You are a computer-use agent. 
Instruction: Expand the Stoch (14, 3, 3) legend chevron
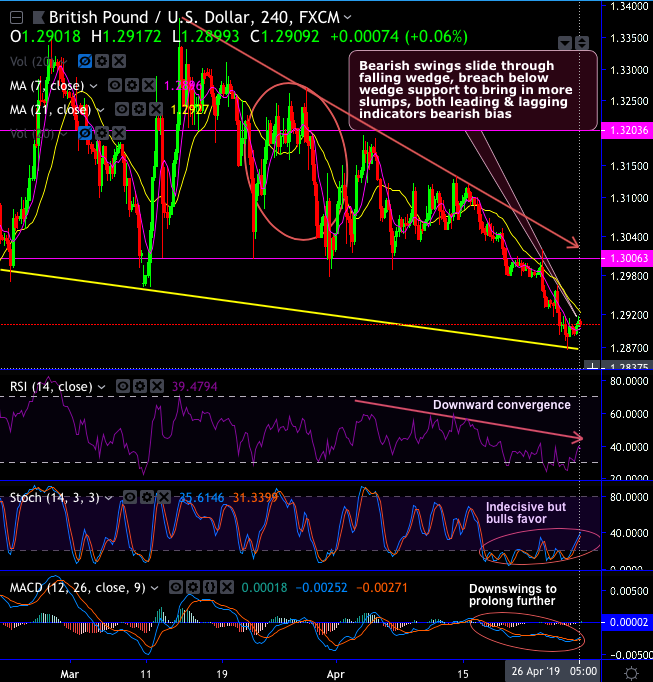pyautogui.click(x=109, y=498)
